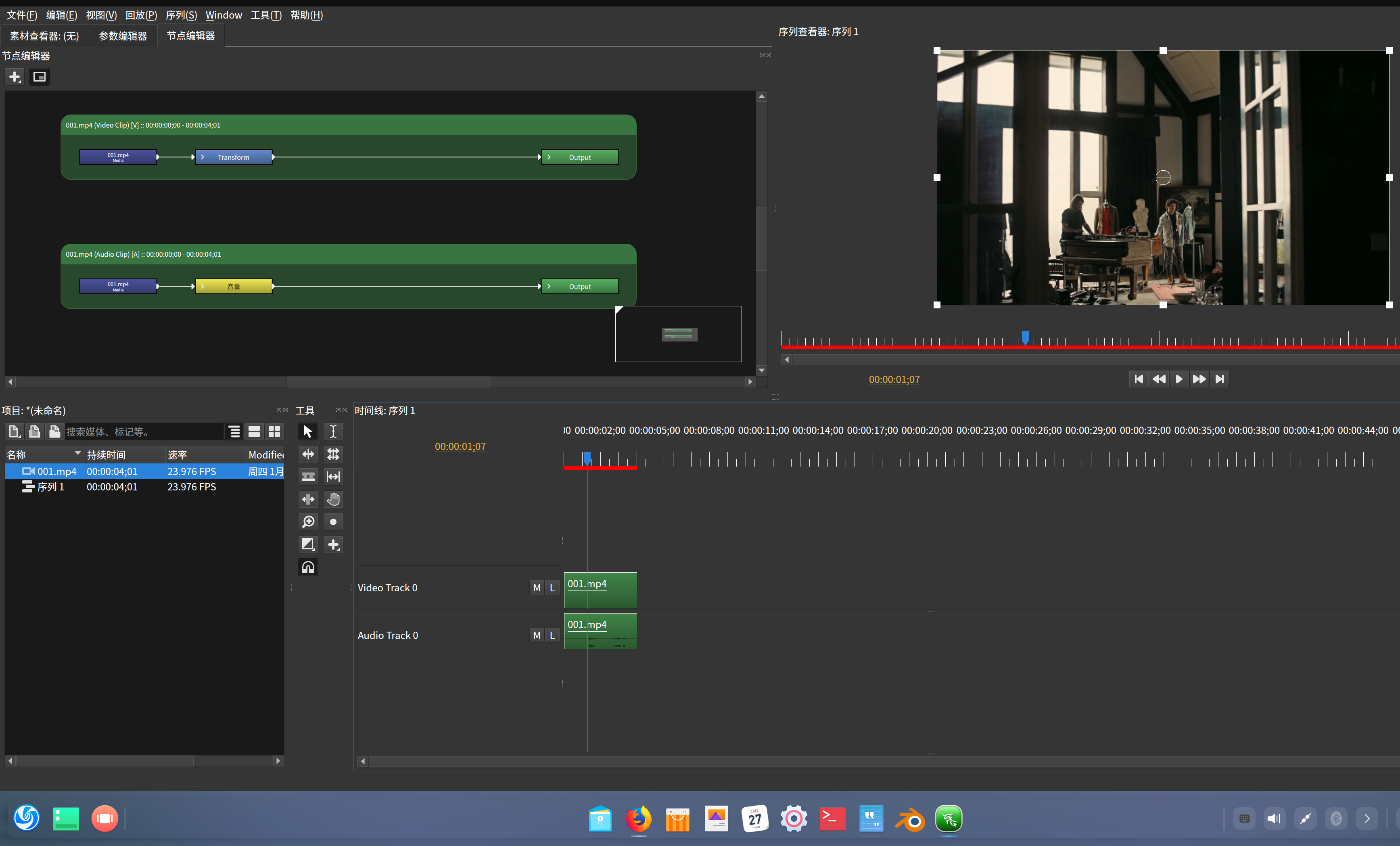Mute Video Track 0
This screenshot has width=1400, height=846.
536,587
